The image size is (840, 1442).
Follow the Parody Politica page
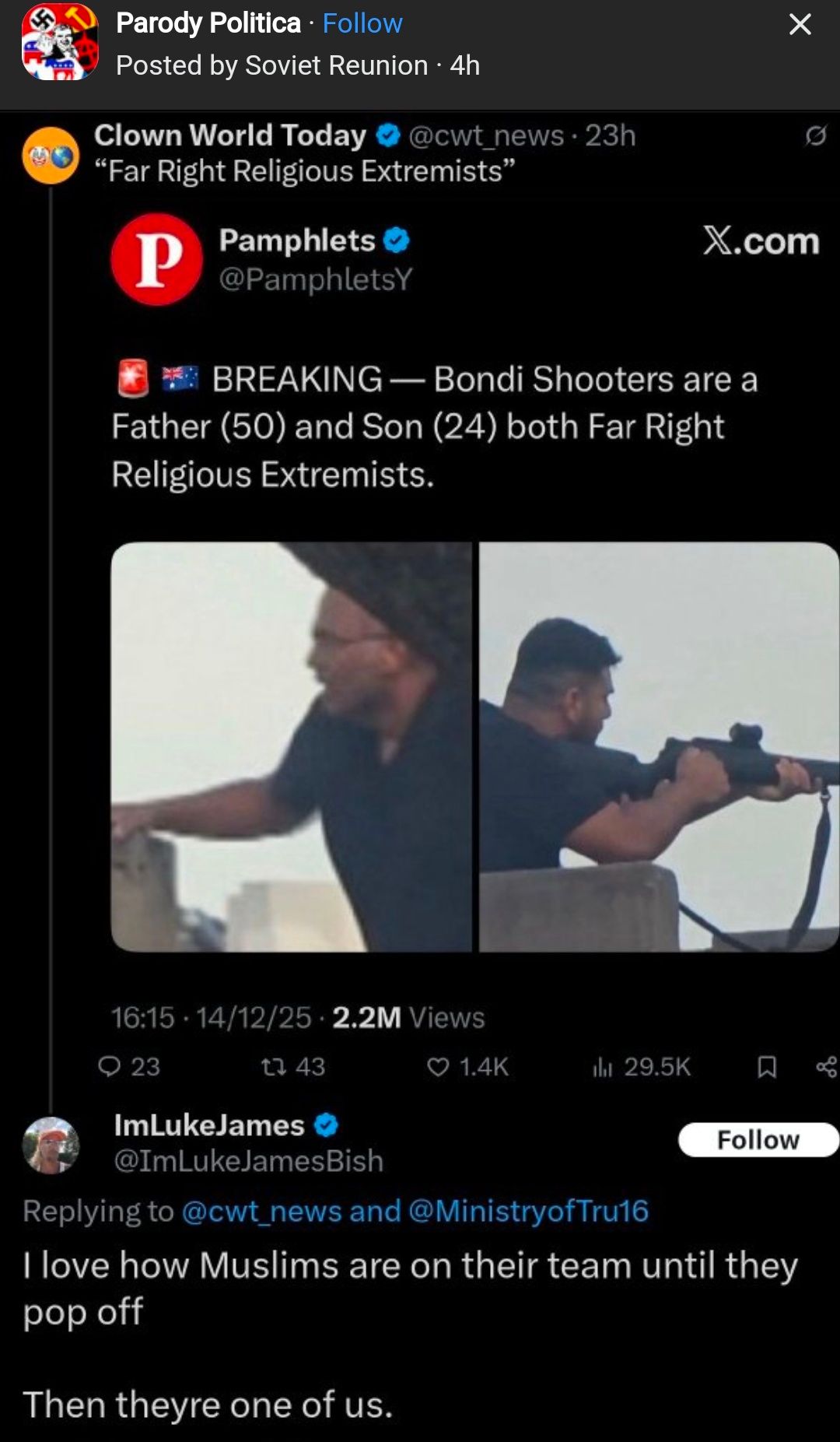(362, 23)
